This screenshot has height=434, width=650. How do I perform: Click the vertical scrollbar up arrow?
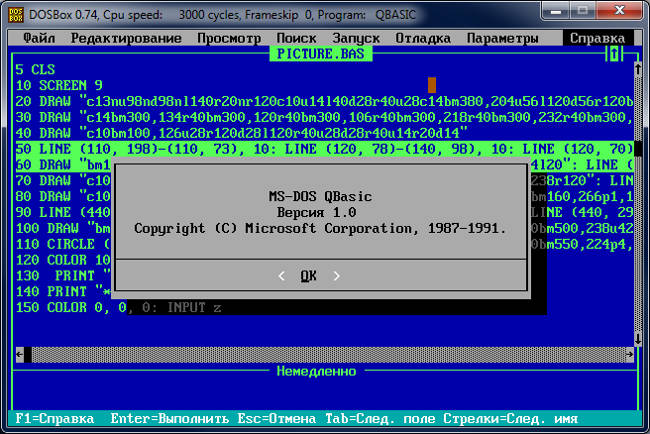638,69
